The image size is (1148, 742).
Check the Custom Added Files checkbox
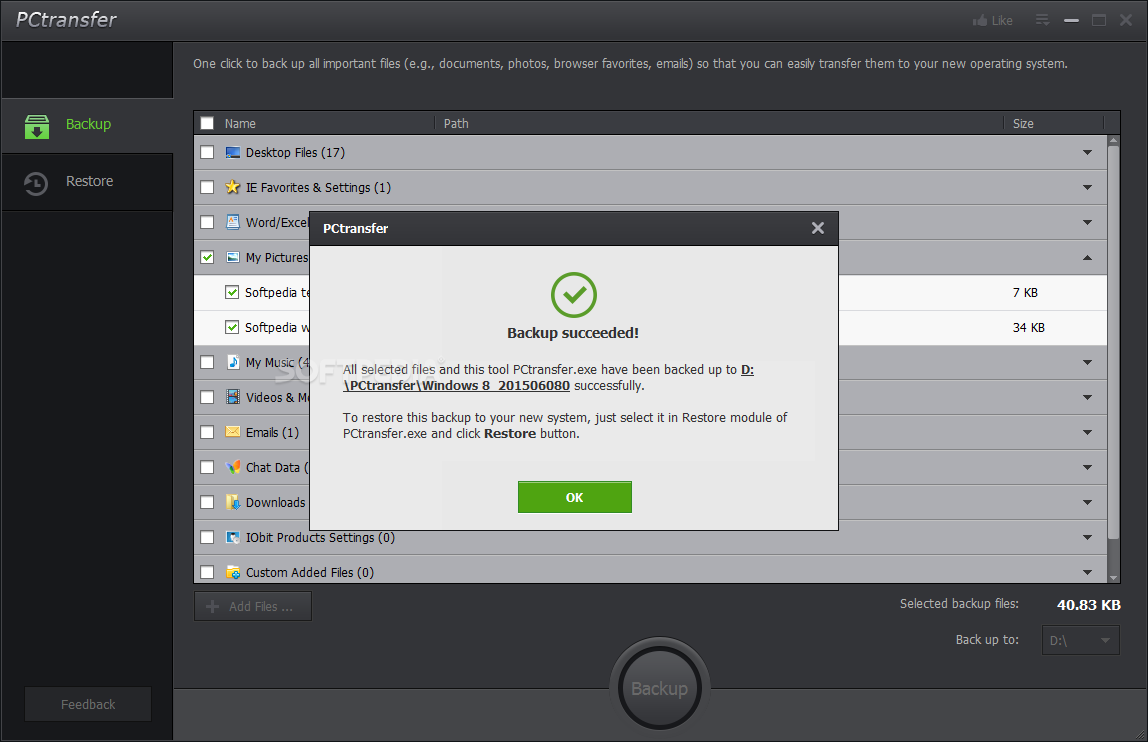point(207,573)
